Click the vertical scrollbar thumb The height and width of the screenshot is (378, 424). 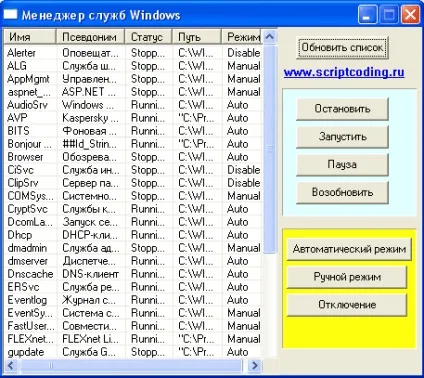tap(269, 149)
